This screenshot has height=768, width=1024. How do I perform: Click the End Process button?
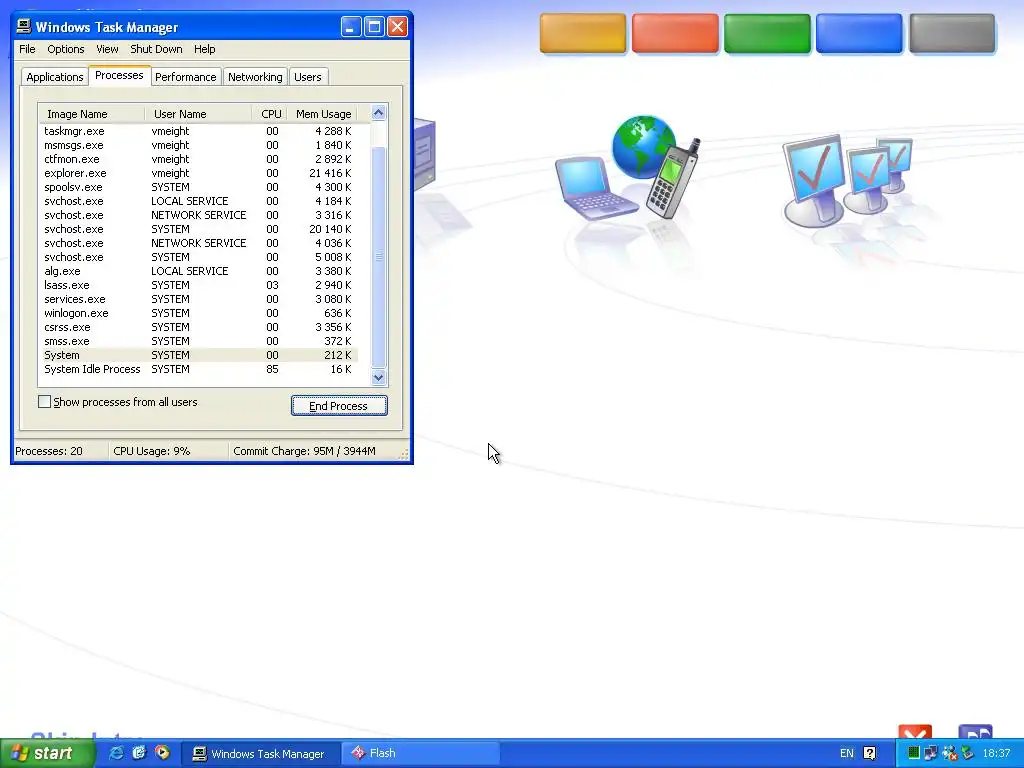click(x=339, y=406)
